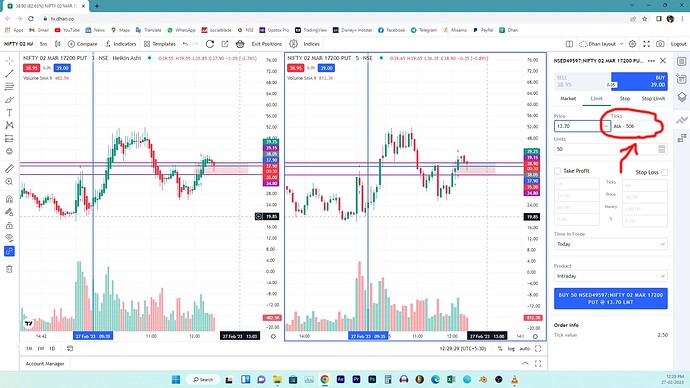
Task: Open the Dhan layout dropdown
Action: click(602, 44)
